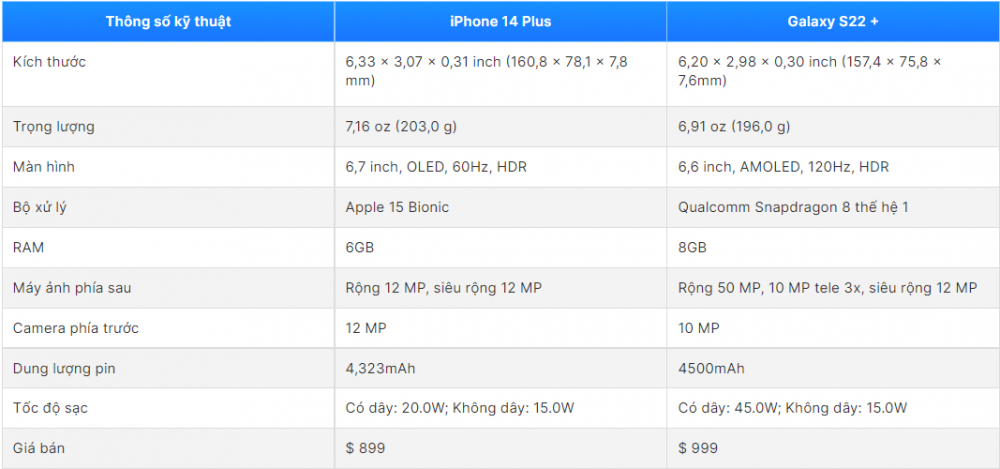Click the 4,323mAh battery capacity cell

tap(380, 369)
